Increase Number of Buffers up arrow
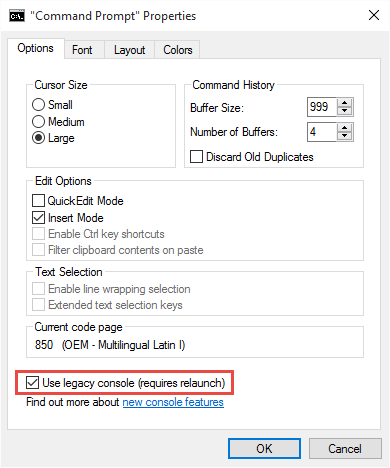The width and height of the screenshot is (390, 468). 345,128
